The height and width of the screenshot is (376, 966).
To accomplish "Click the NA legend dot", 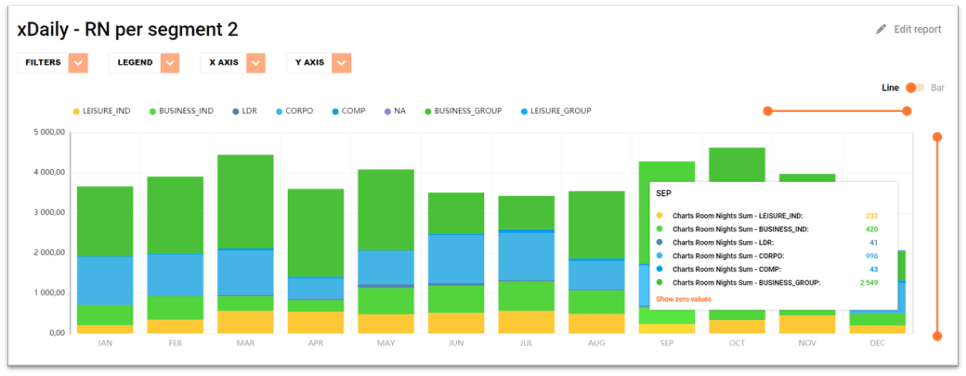I will (x=387, y=112).
